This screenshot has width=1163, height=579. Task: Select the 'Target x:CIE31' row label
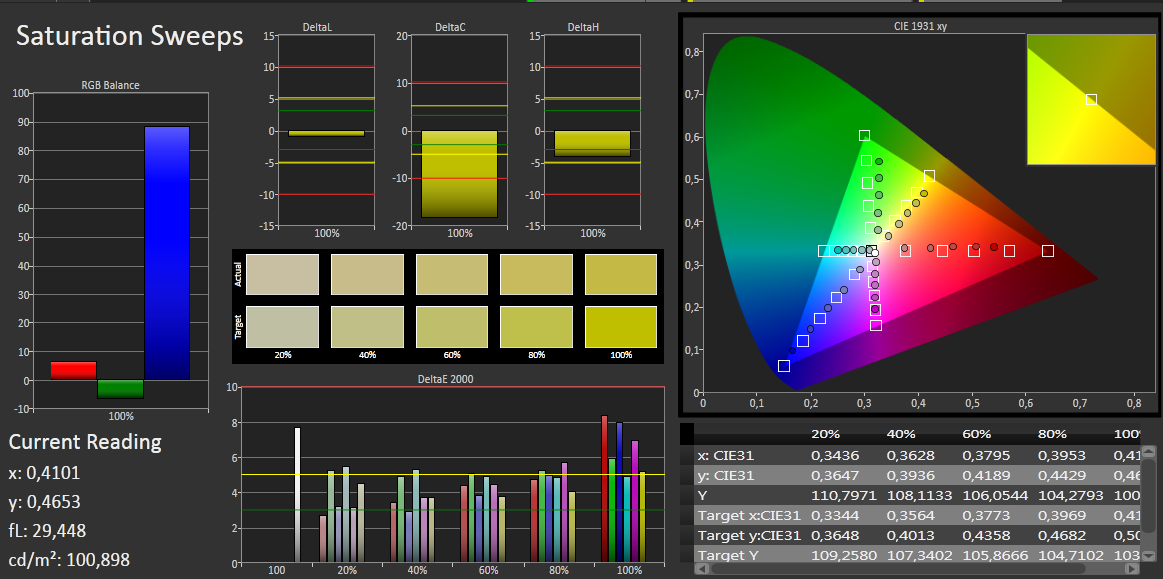click(x=749, y=515)
